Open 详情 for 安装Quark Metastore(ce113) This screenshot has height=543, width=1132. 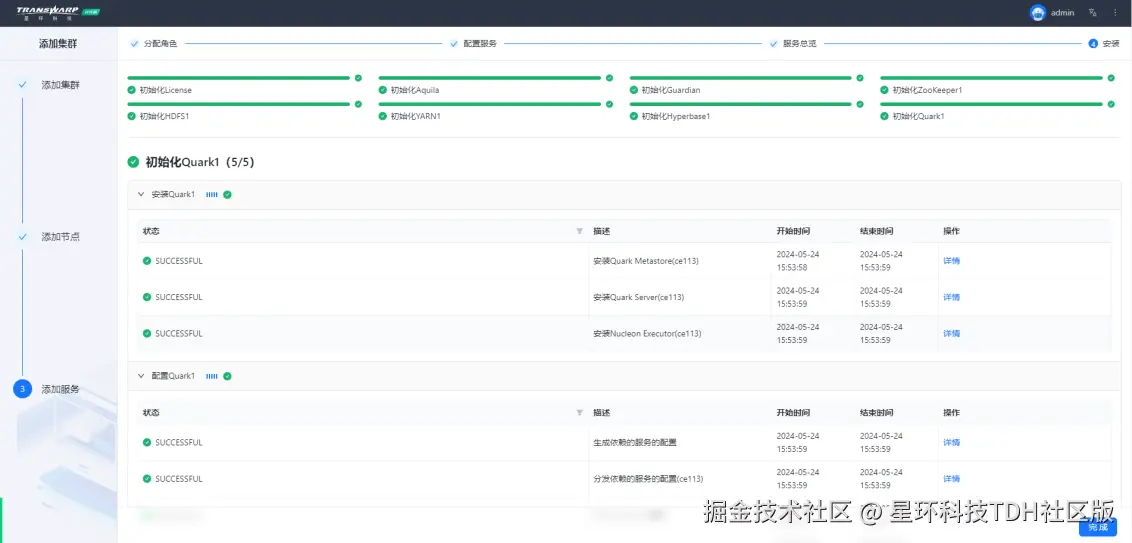tap(952, 261)
